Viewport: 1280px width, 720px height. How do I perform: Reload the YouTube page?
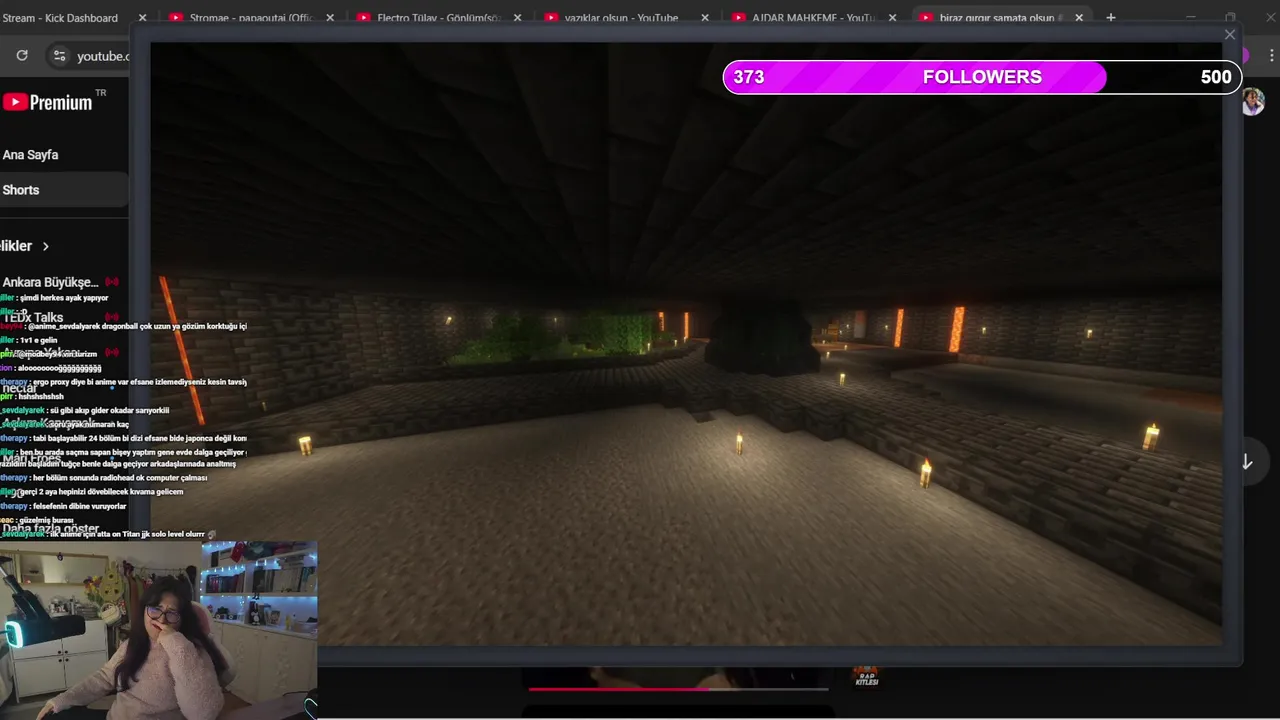tap(22, 56)
